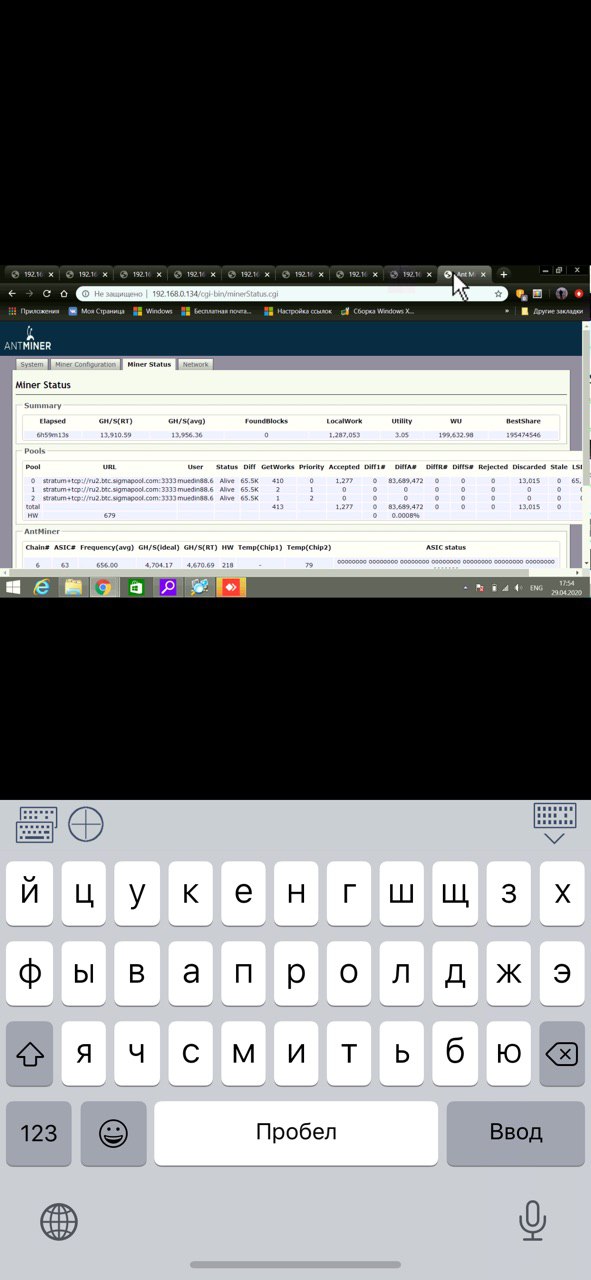Open the Моя Страница bookmark
Image resolution: width=591 pixels, height=1280 pixels.
point(96,311)
